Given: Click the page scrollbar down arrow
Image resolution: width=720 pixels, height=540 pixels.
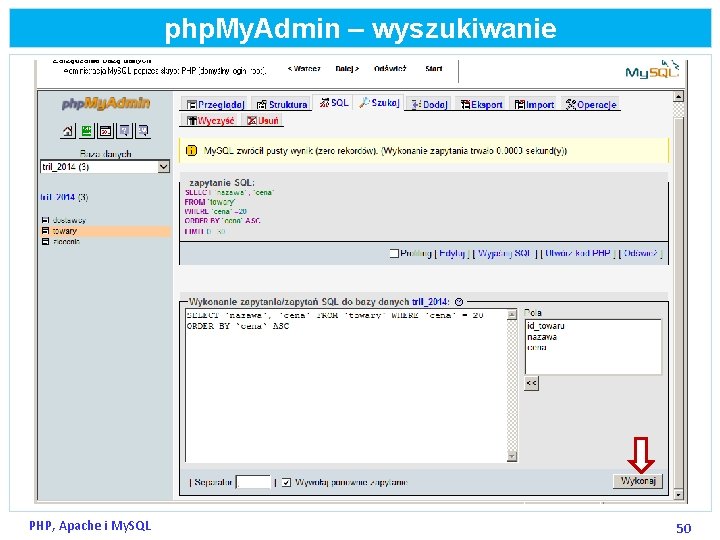Looking at the screenshot, I should click(678, 495).
